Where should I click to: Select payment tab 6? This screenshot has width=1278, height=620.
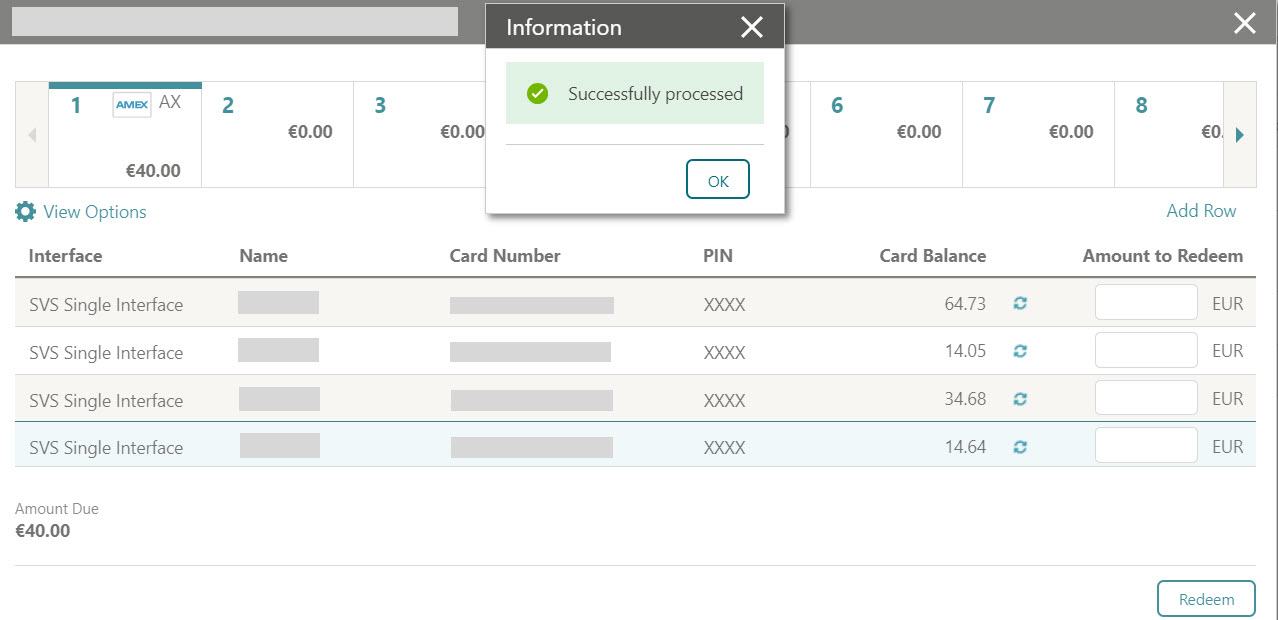click(886, 133)
